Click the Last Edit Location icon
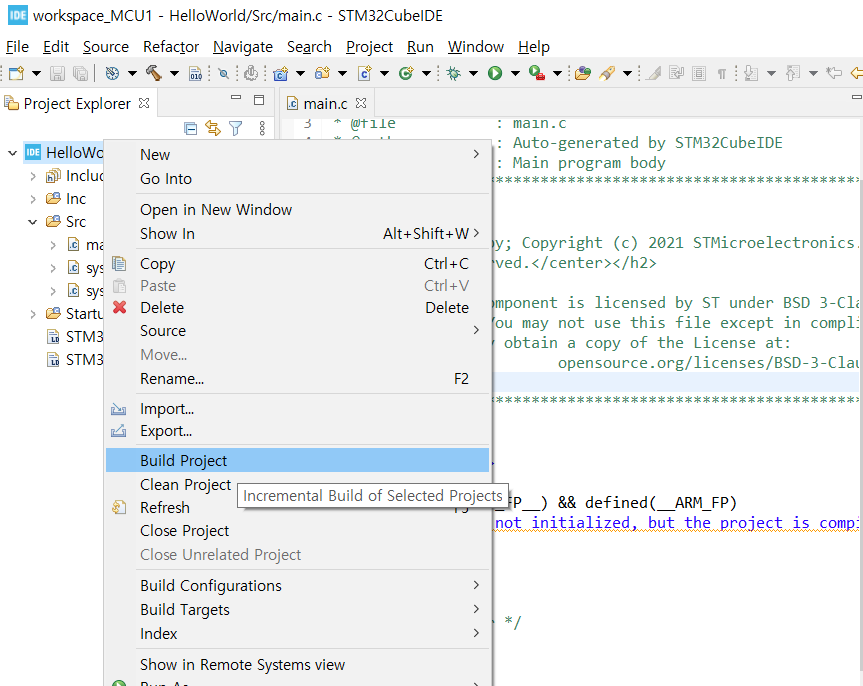 tap(834, 73)
